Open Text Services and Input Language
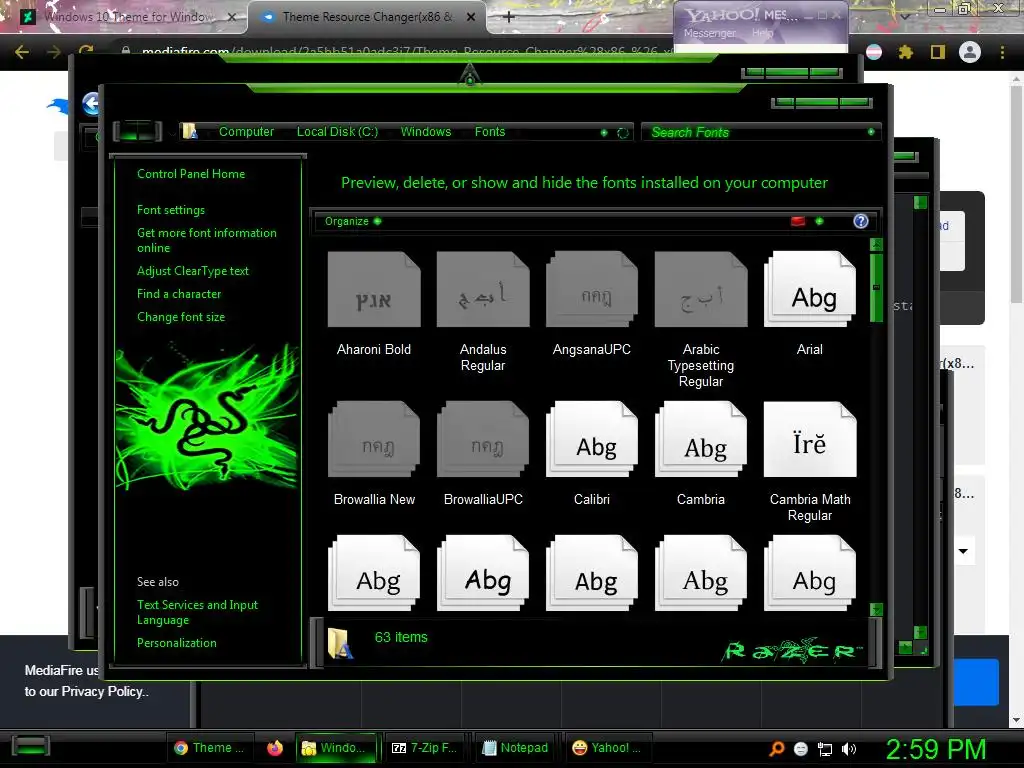 click(197, 612)
